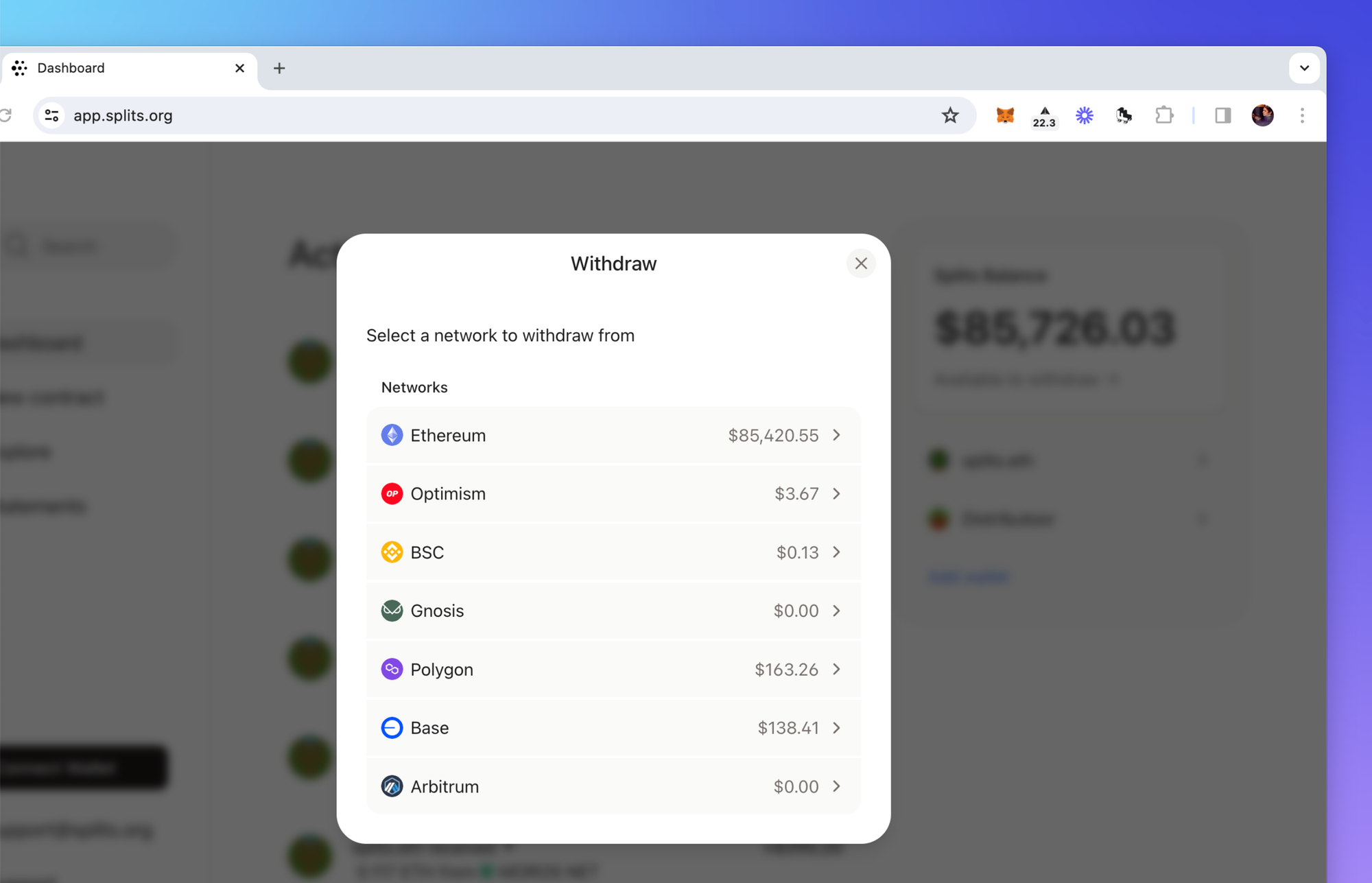
Task: Open Chrome's three-dot menu
Action: [1302, 115]
